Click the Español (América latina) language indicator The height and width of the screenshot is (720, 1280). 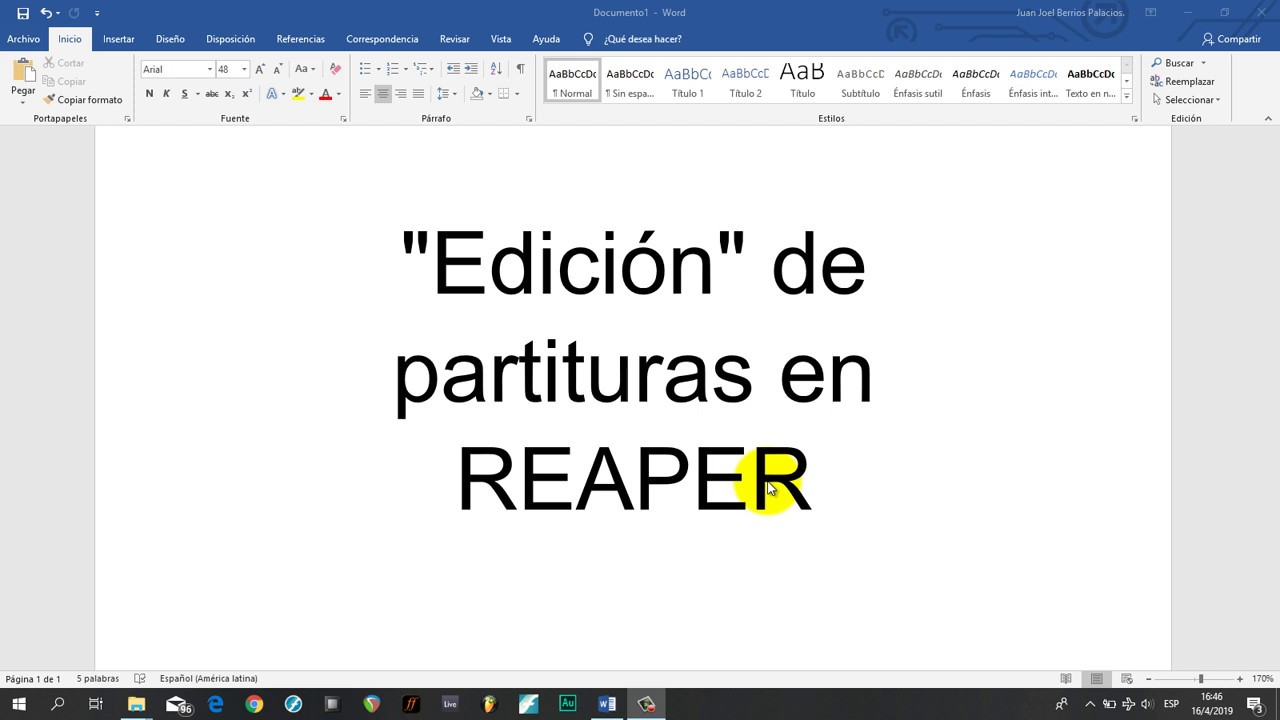[208, 679]
